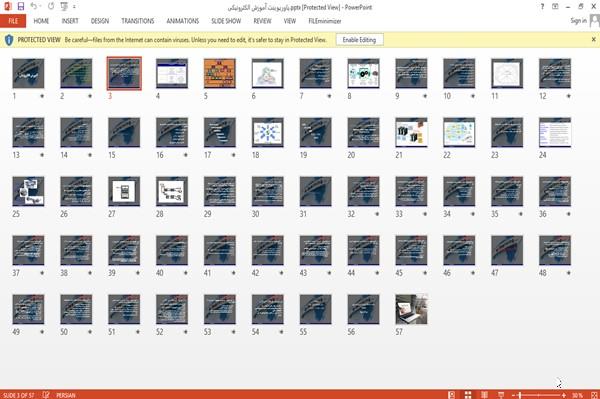Select slide 1 thumbnail
This screenshot has width=600, height=399.
(x=28, y=73)
